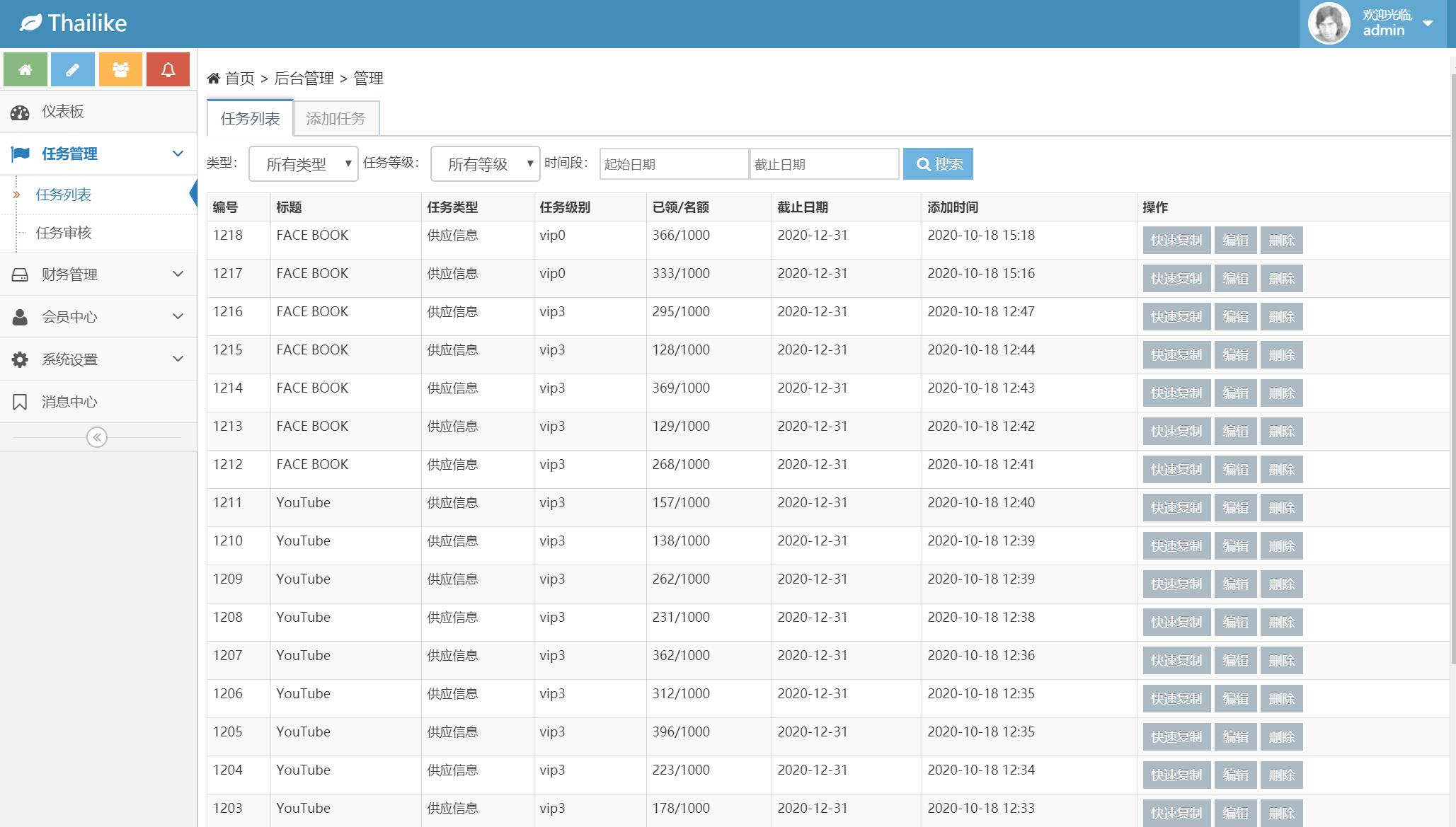Viewport: 1456px width, 827px height.
Task: Open the 所有等级 task level dropdown
Action: click(x=485, y=164)
